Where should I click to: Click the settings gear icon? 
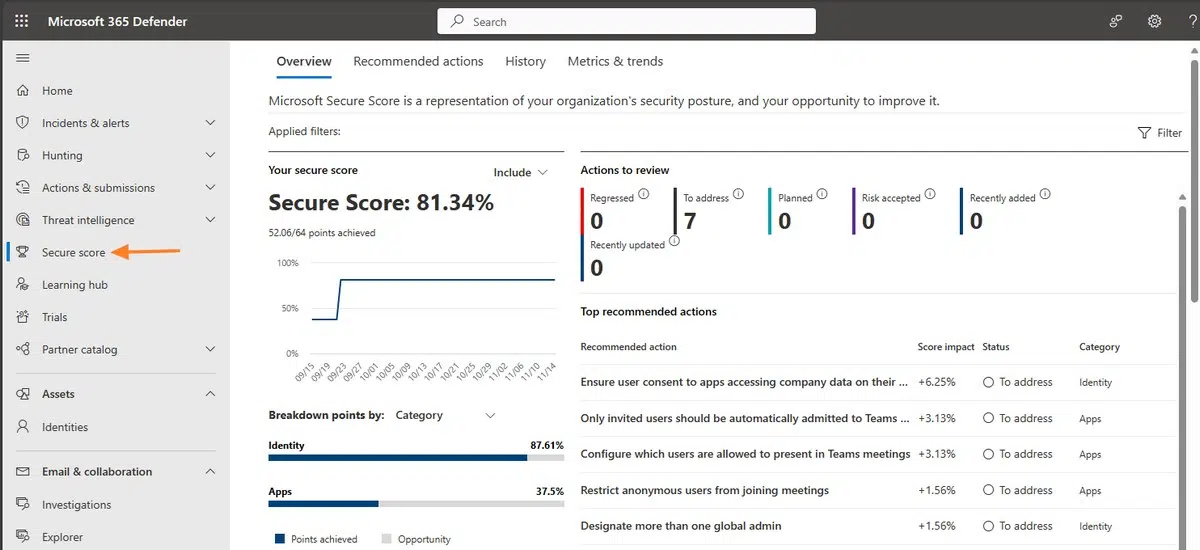(1154, 21)
